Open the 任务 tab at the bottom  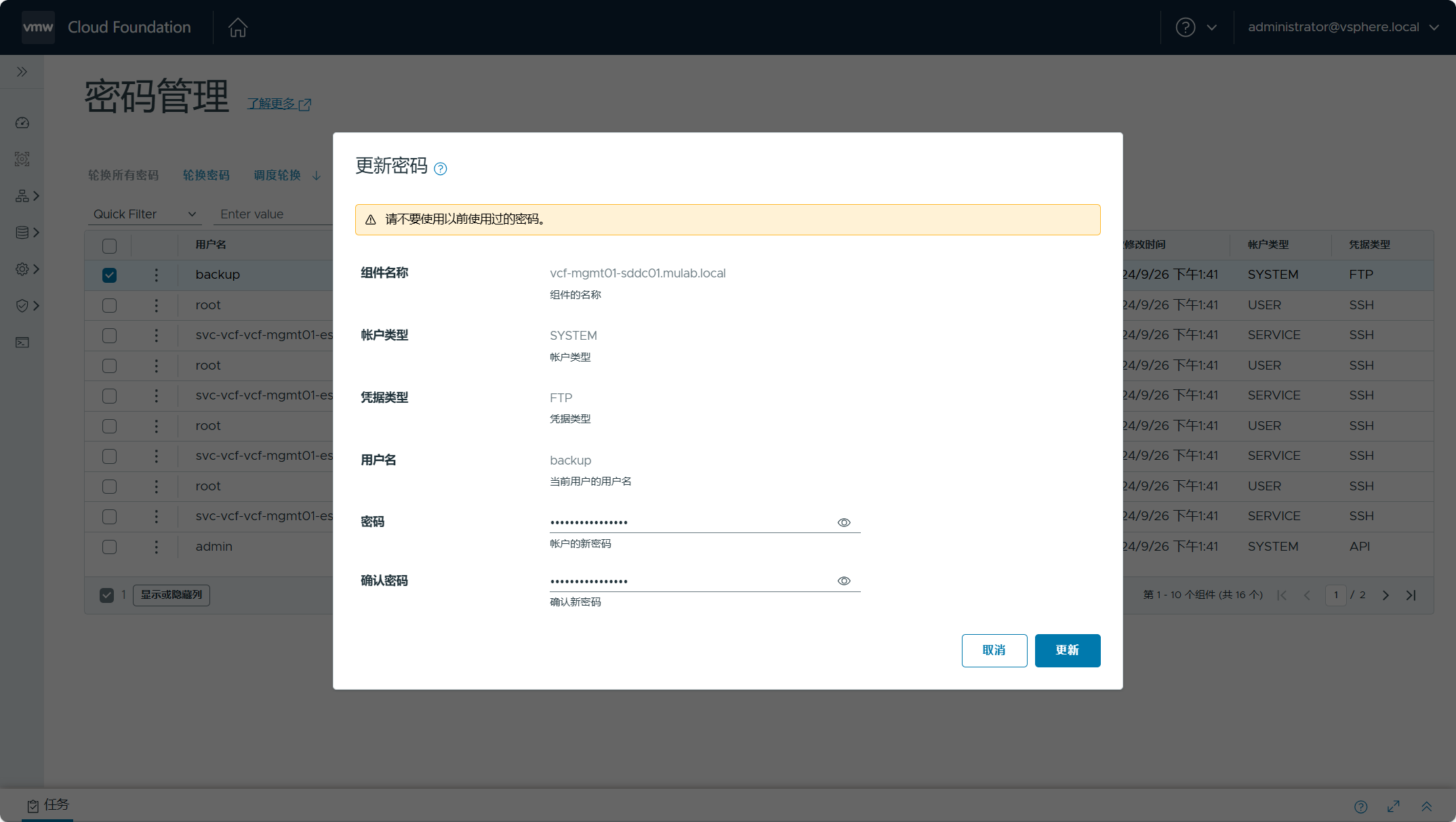click(x=47, y=805)
